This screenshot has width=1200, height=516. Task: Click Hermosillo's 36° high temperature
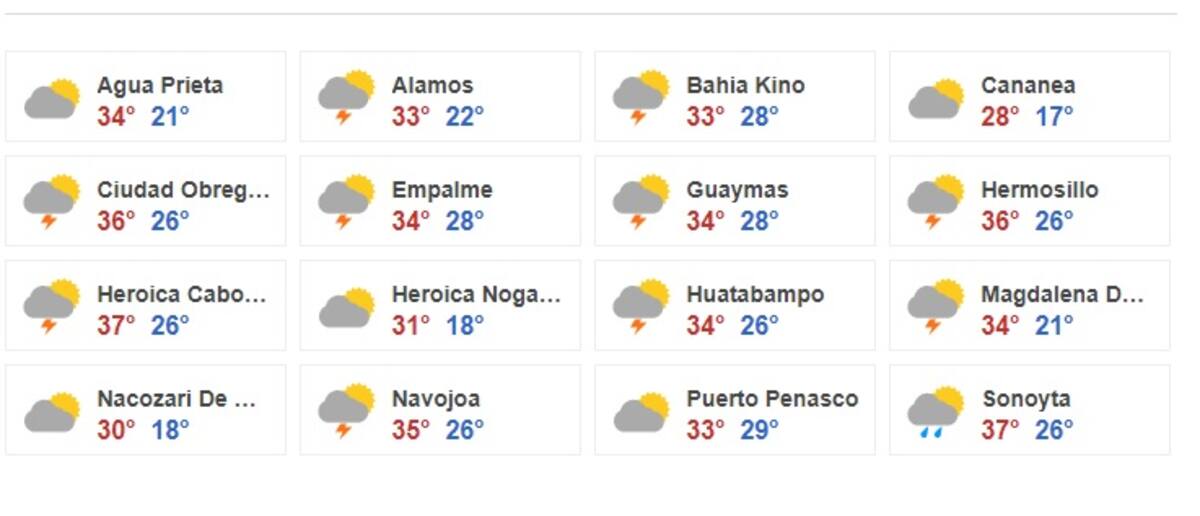pyautogui.click(x=1000, y=221)
